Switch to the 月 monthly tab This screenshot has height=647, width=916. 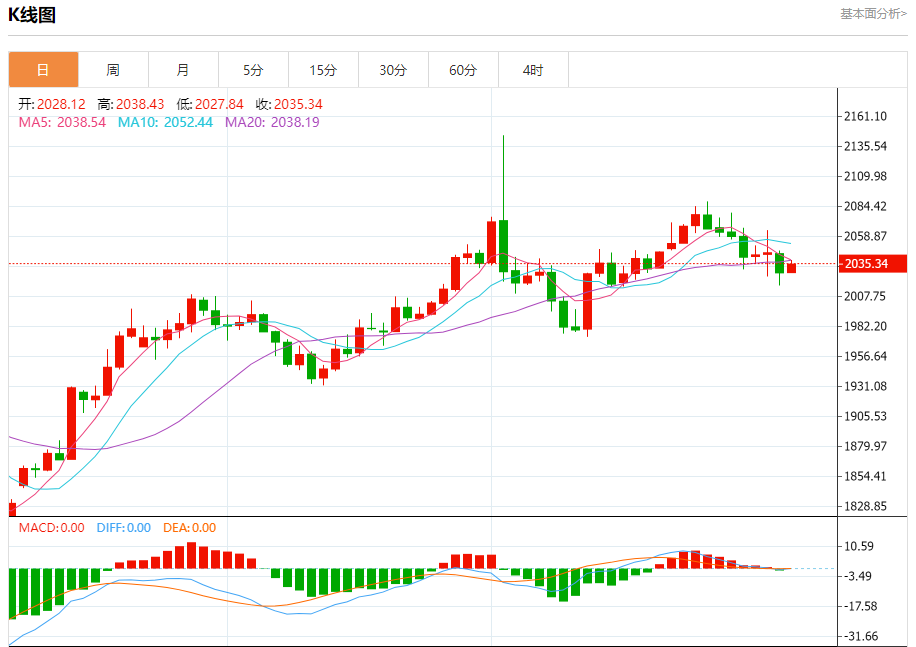183,70
